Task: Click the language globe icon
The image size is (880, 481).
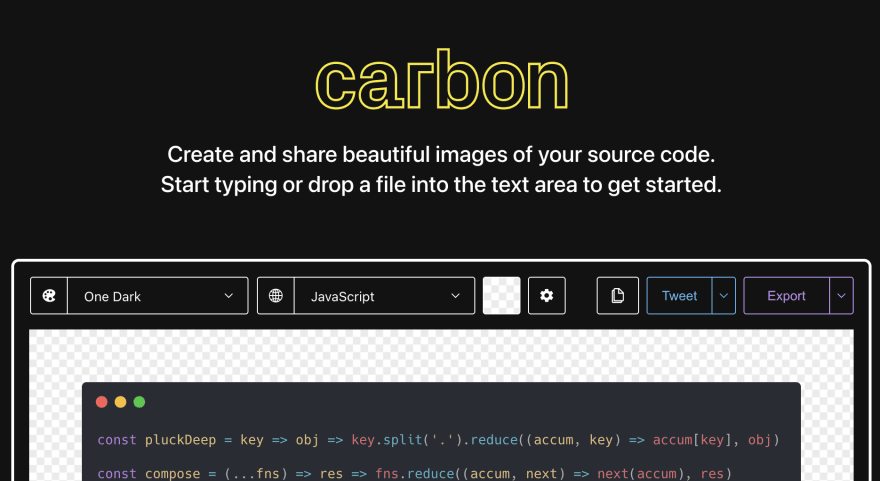Action: (276, 296)
